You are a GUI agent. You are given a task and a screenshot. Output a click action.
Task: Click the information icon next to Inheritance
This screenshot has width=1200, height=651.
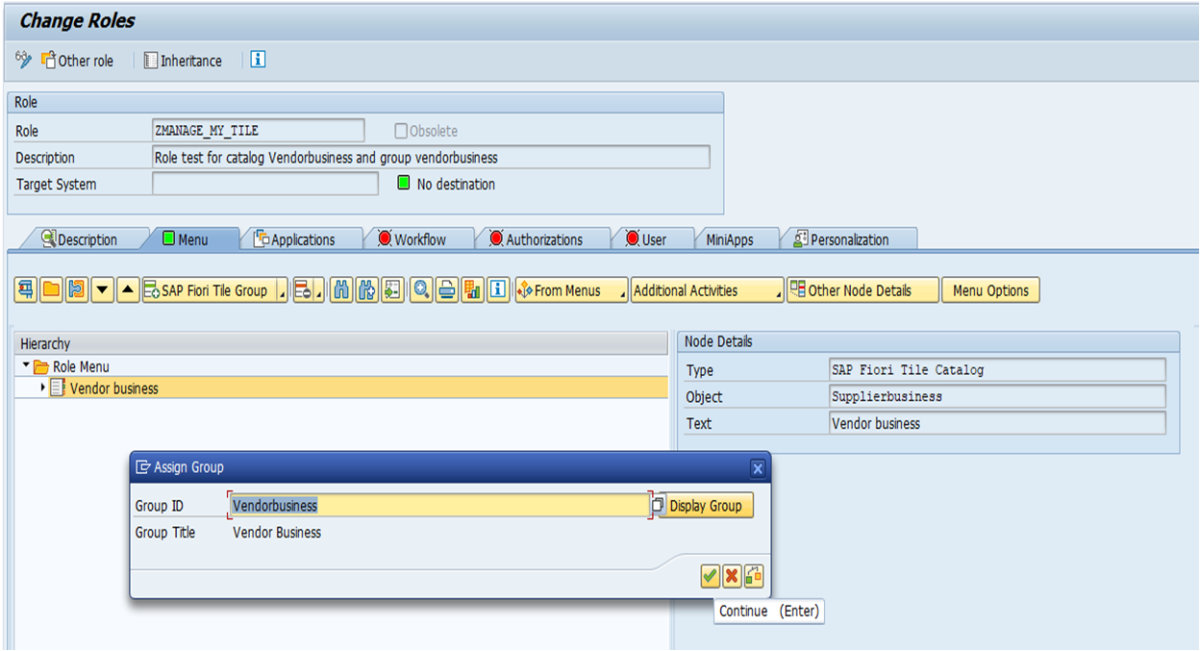pyautogui.click(x=257, y=60)
